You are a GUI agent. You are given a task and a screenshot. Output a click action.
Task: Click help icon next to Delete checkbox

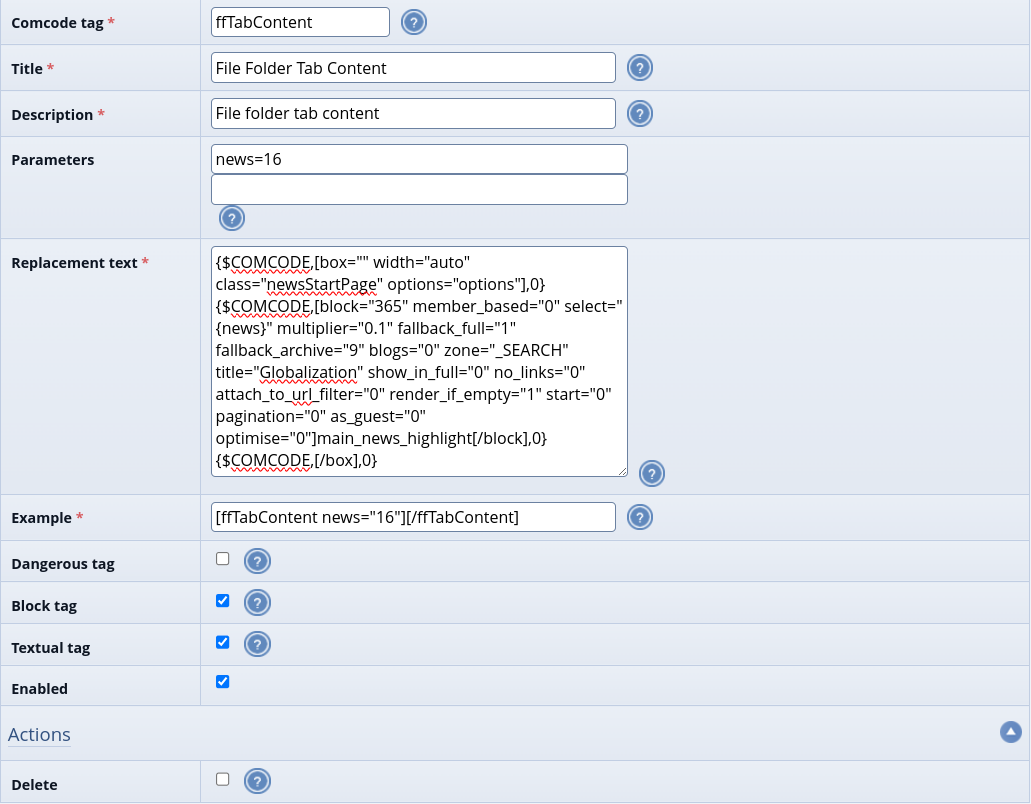click(258, 782)
